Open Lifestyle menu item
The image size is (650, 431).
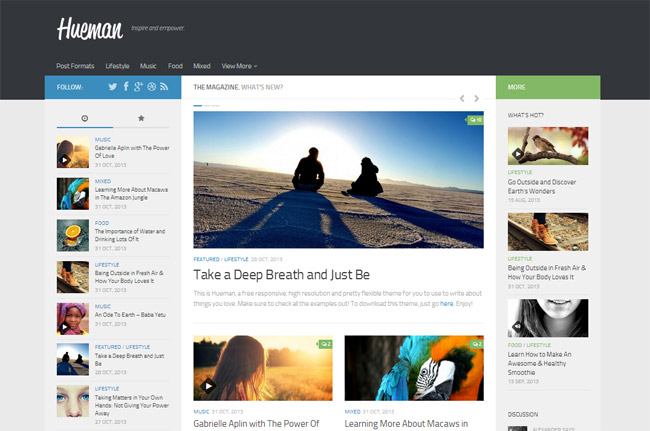[117, 66]
